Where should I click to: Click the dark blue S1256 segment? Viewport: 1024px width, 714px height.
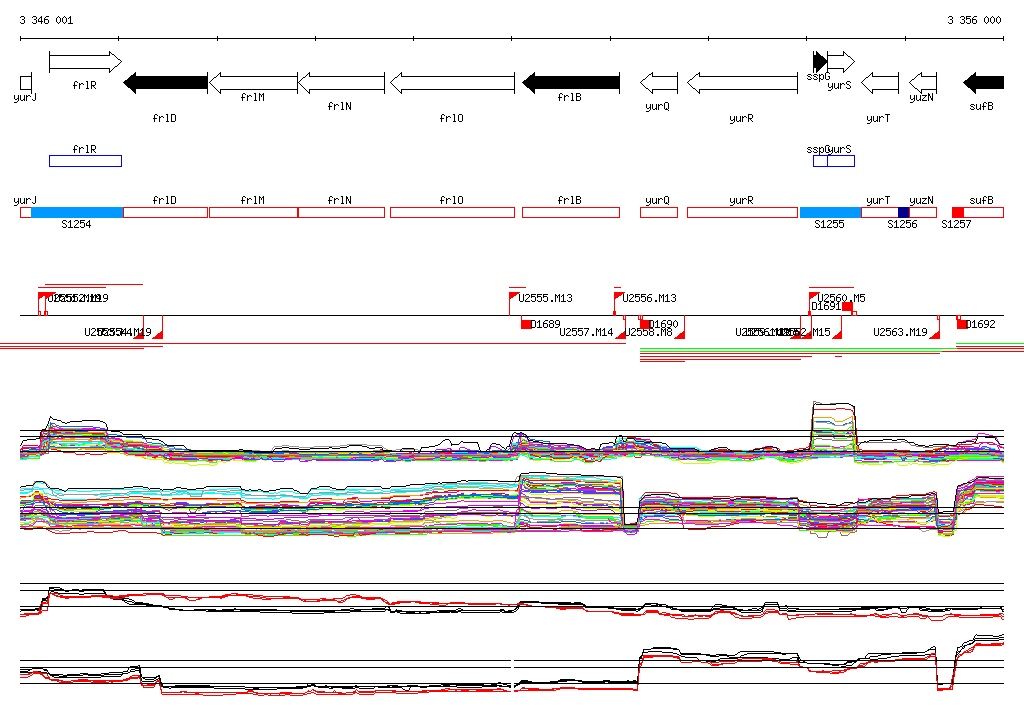(904, 212)
